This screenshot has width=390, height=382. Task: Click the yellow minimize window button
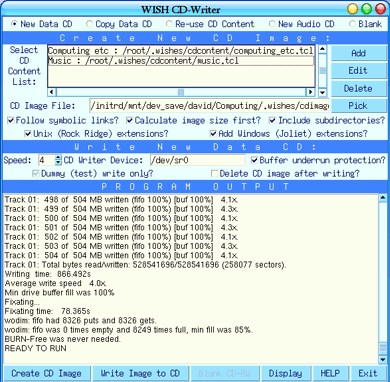(353, 9)
